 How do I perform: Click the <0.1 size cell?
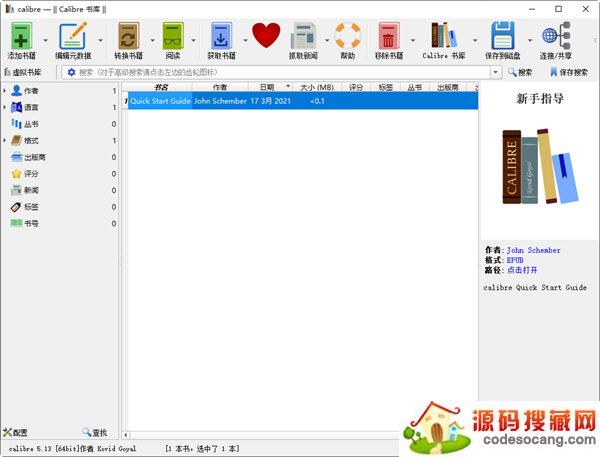pos(317,101)
